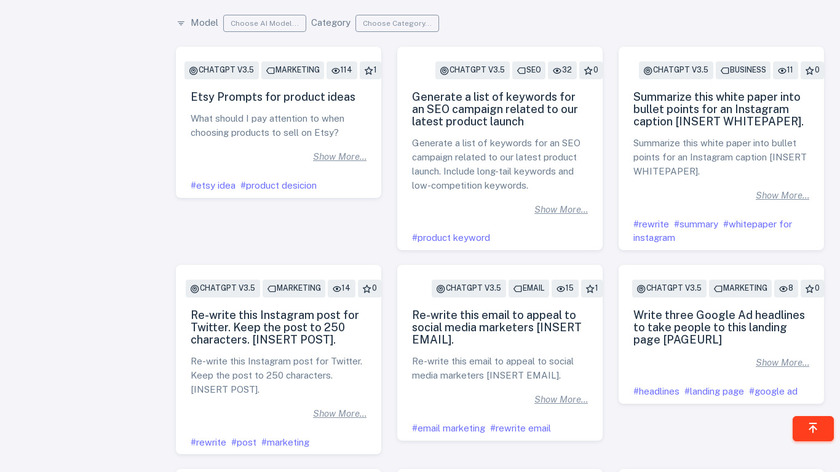840x472 pixels.
Task: Click the scroll-to-top arrow button
Action: [x=812, y=428]
